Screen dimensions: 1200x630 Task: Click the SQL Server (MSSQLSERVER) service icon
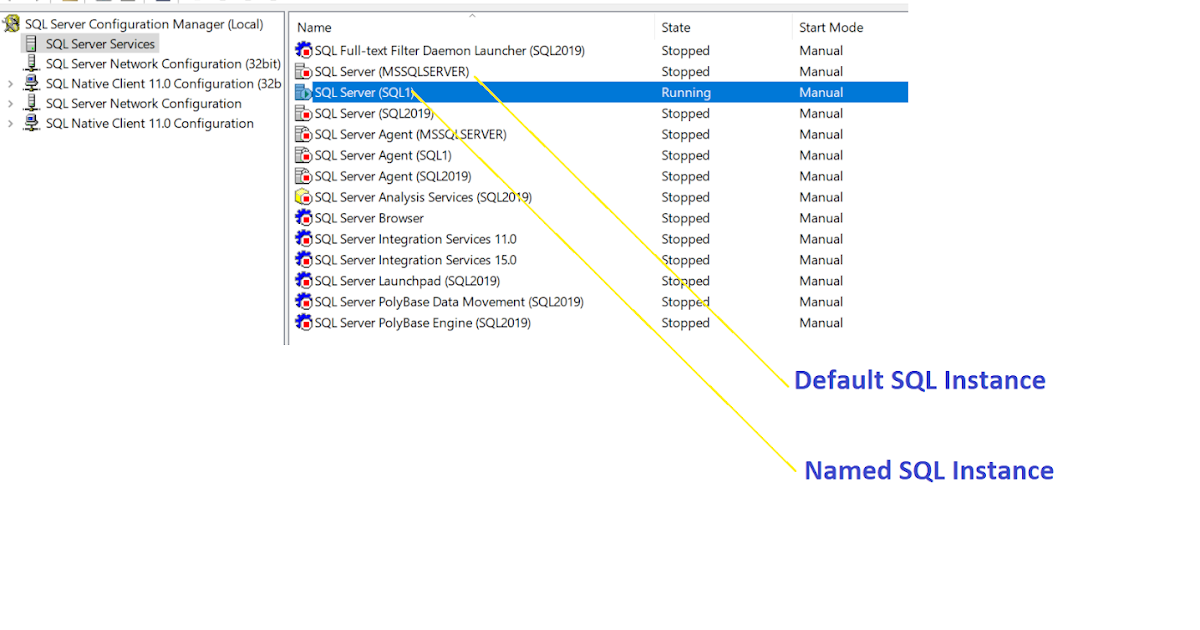(303, 71)
